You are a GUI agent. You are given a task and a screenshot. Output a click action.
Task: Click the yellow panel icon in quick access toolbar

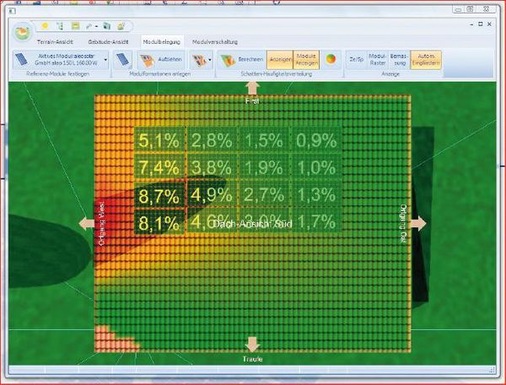pos(75,26)
